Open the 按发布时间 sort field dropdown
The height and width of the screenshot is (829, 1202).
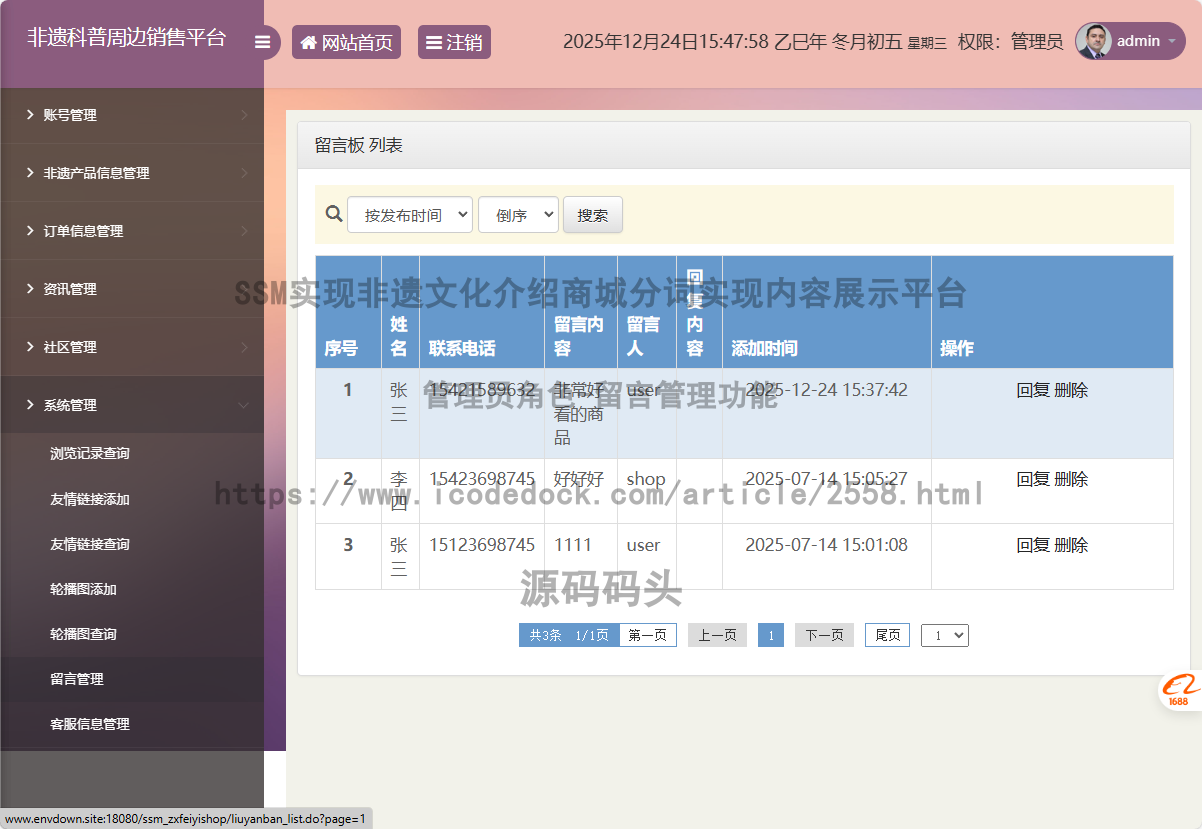pyautogui.click(x=410, y=215)
